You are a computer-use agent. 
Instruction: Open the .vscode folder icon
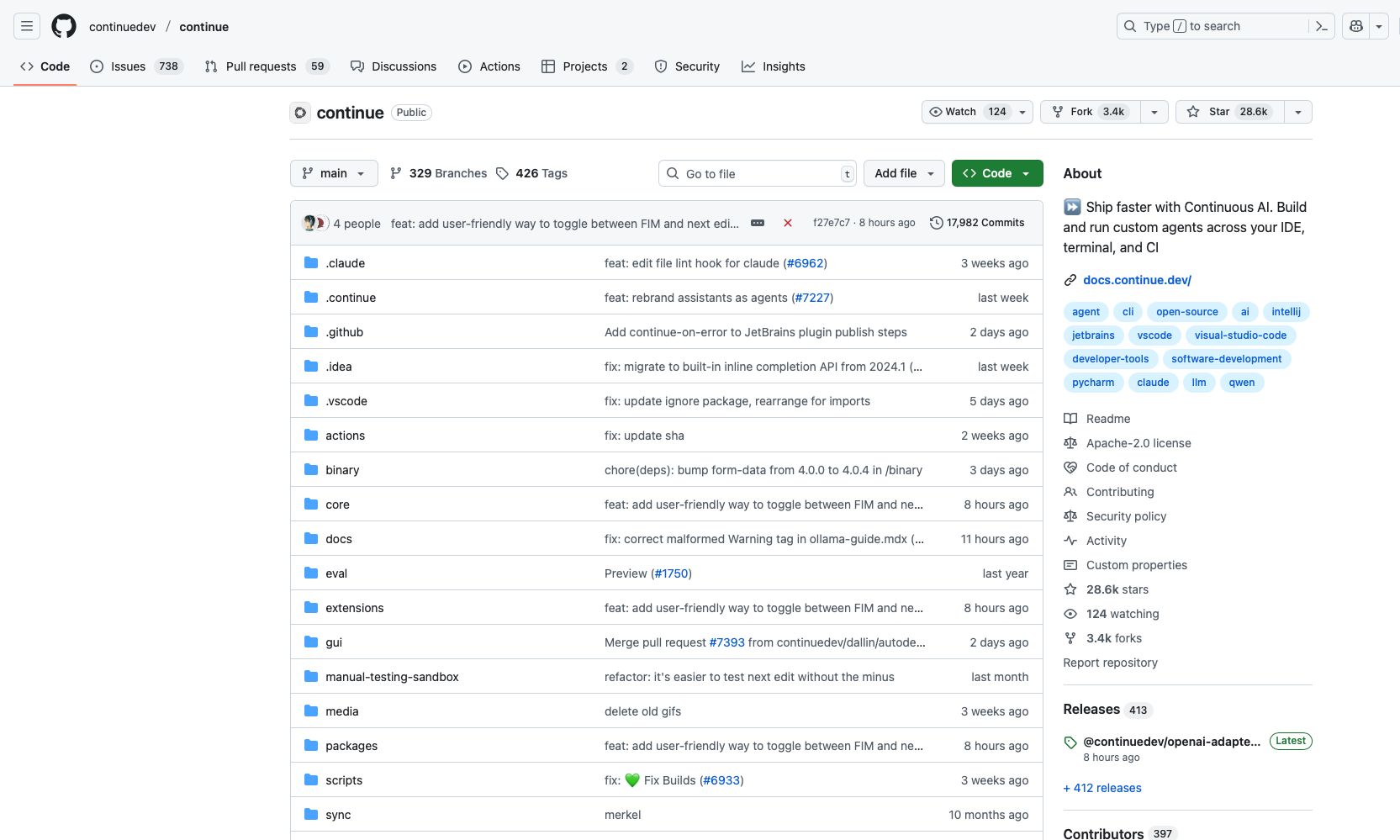[x=311, y=400]
